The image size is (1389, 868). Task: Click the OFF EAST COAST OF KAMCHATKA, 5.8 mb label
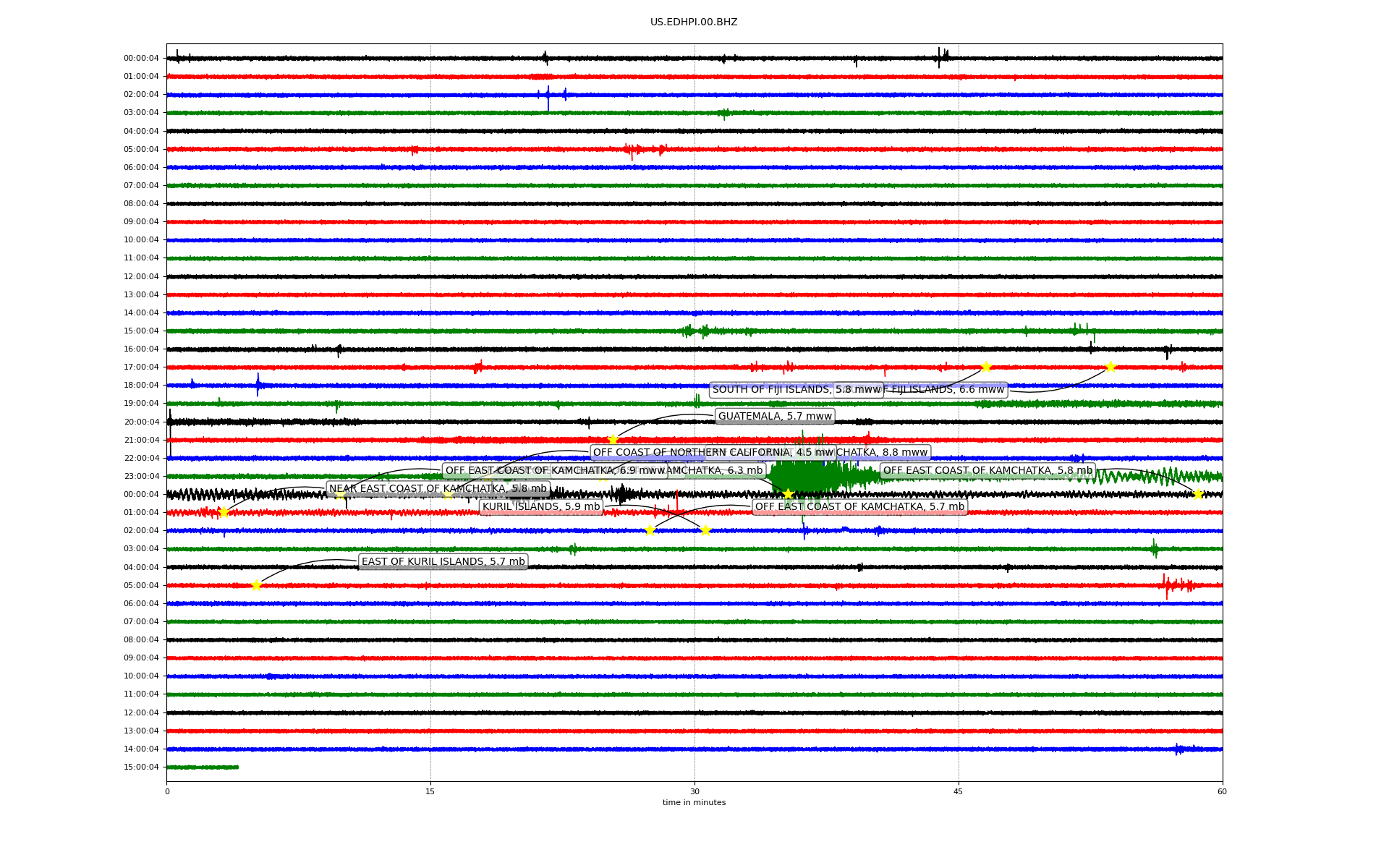(x=987, y=471)
